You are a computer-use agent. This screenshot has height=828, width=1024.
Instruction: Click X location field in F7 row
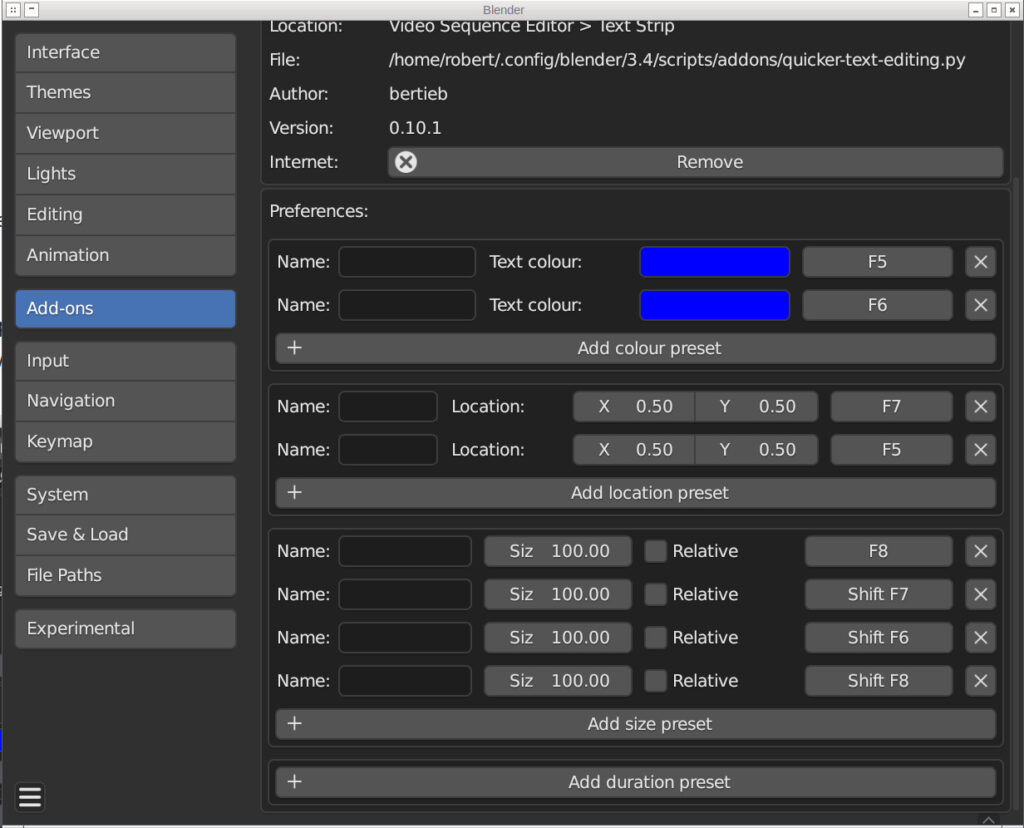pos(634,407)
